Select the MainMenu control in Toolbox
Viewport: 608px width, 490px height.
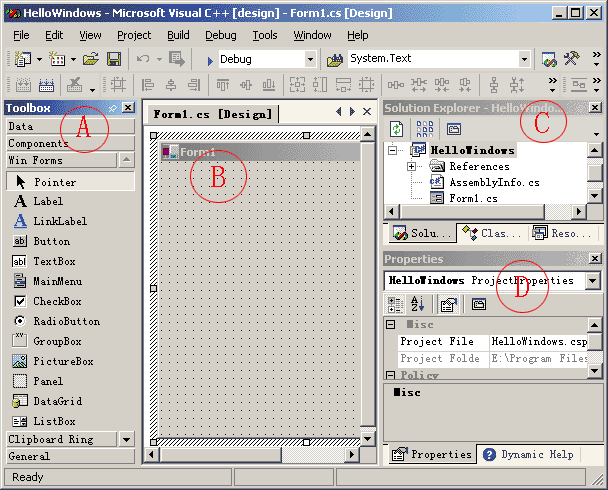(58, 281)
